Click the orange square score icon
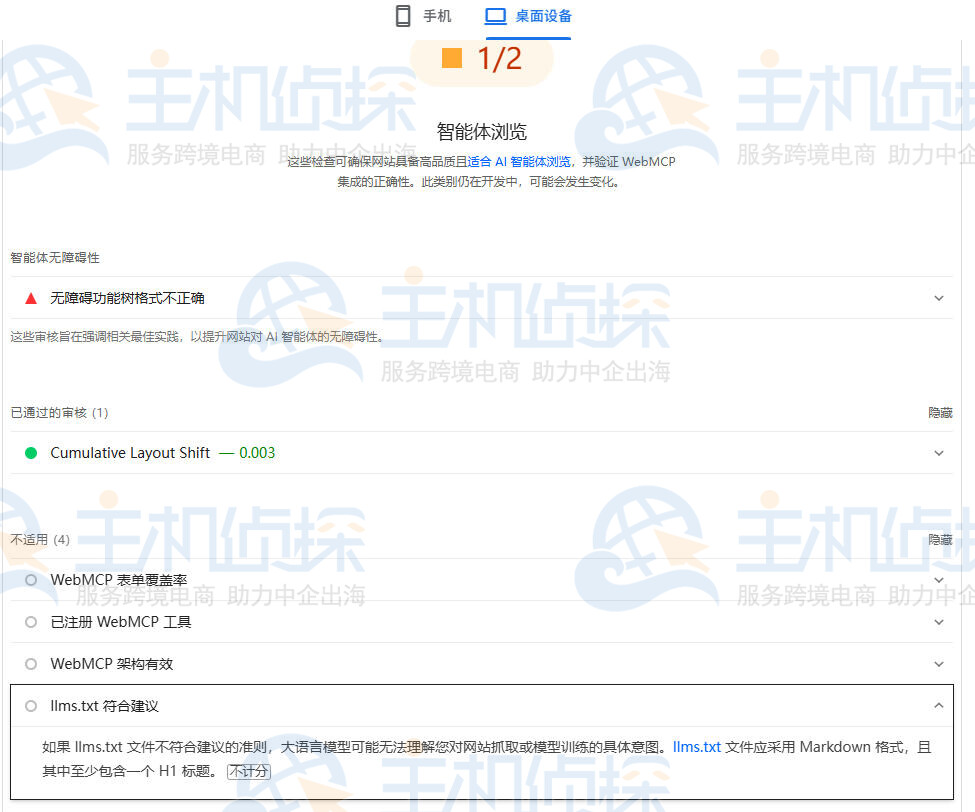Image resolution: width=975 pixels, height=812 pixels. tap(452, 58)
